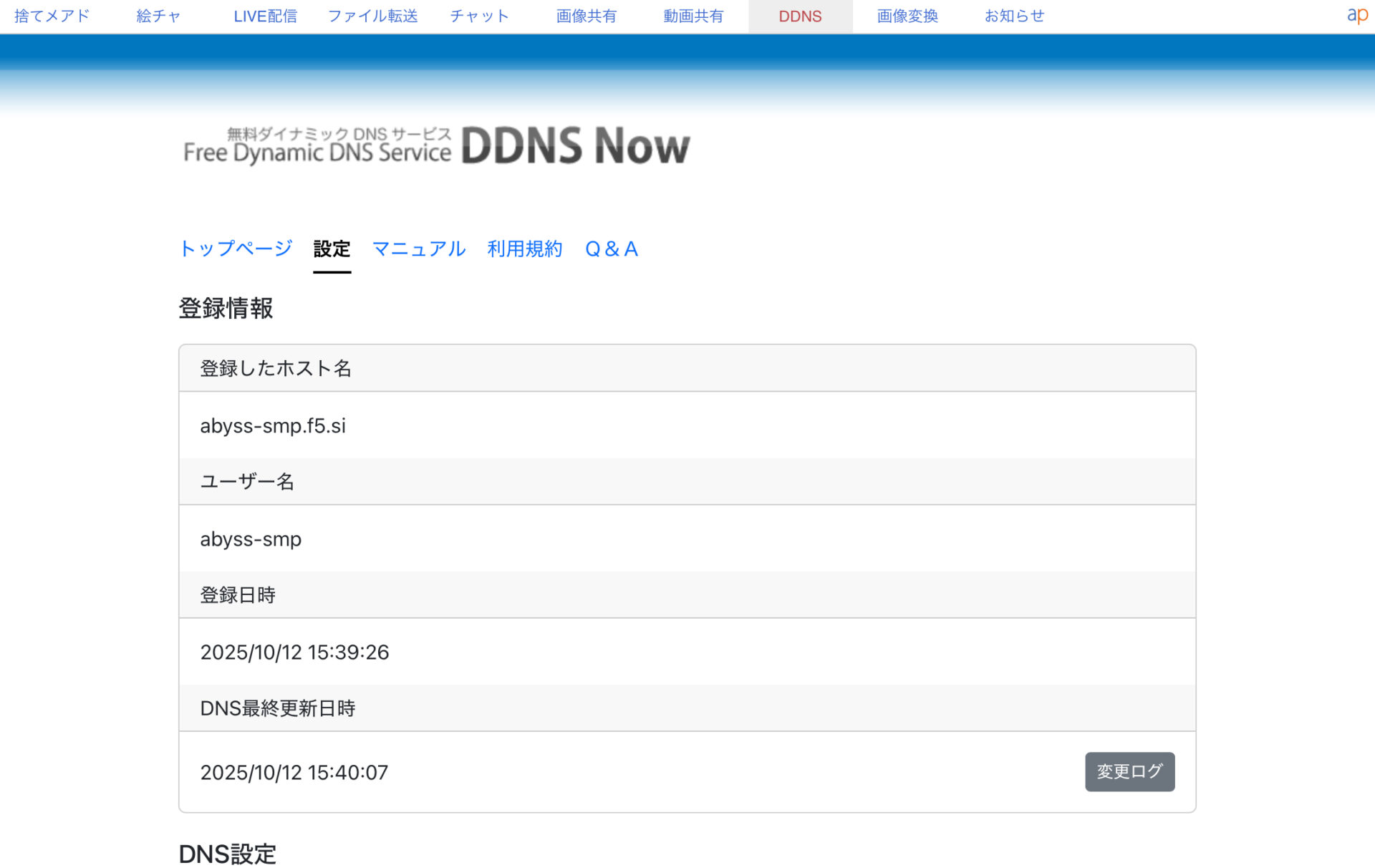Go to LIVE配信 in top navigation
Image resolution: width=1375 pixels, height=868 pixels.
tap(265, 16)
